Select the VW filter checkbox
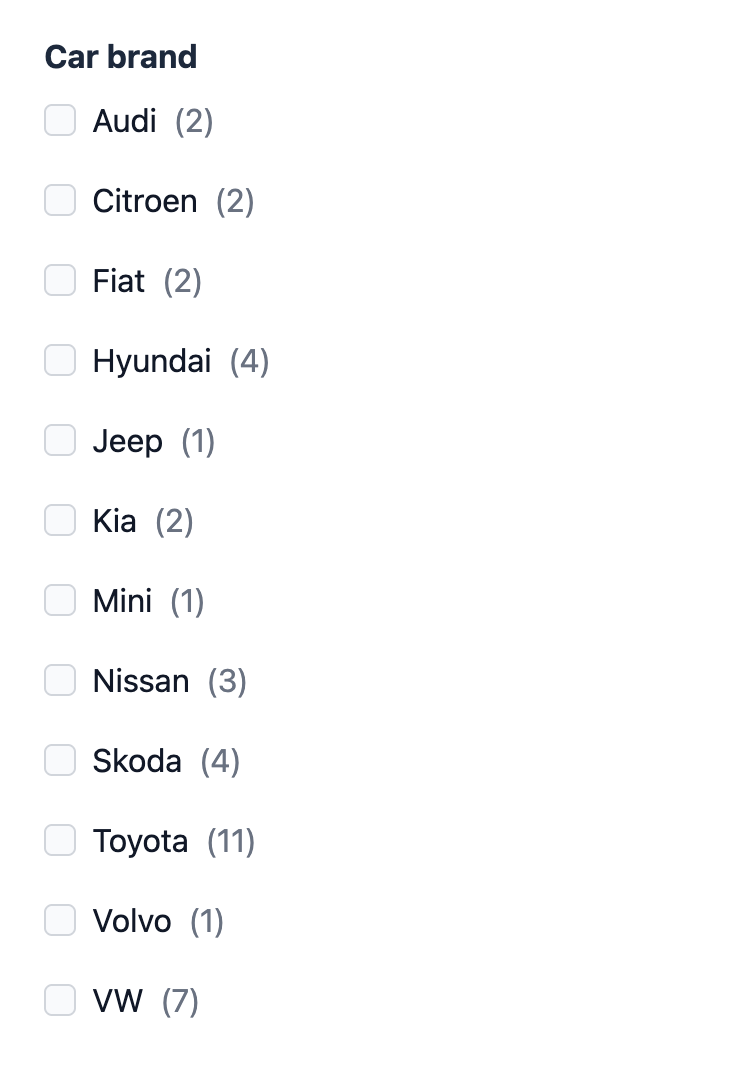Screen dimensions: 748x1068 [x=60, y=1000]
